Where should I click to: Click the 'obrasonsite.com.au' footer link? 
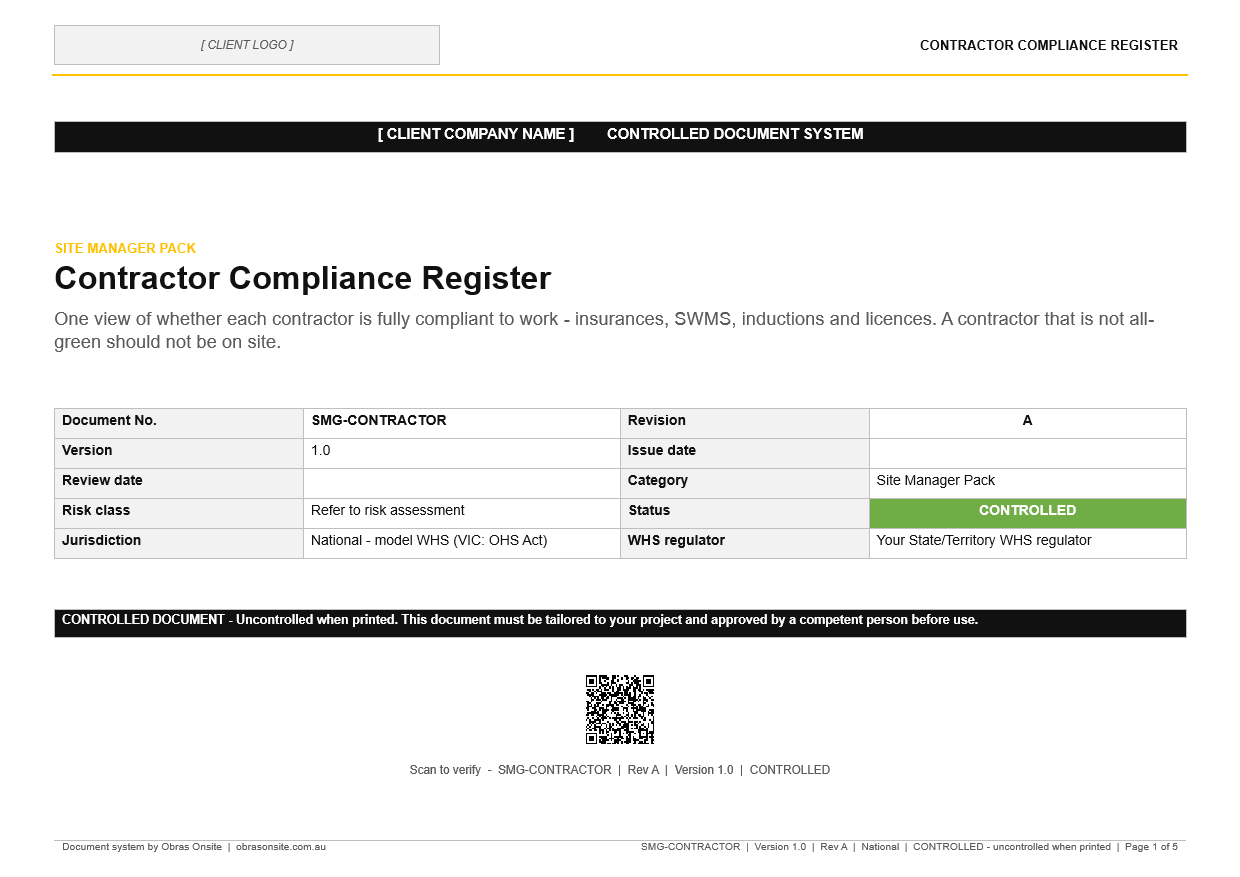pyautogui.click(x=281, y=847)
